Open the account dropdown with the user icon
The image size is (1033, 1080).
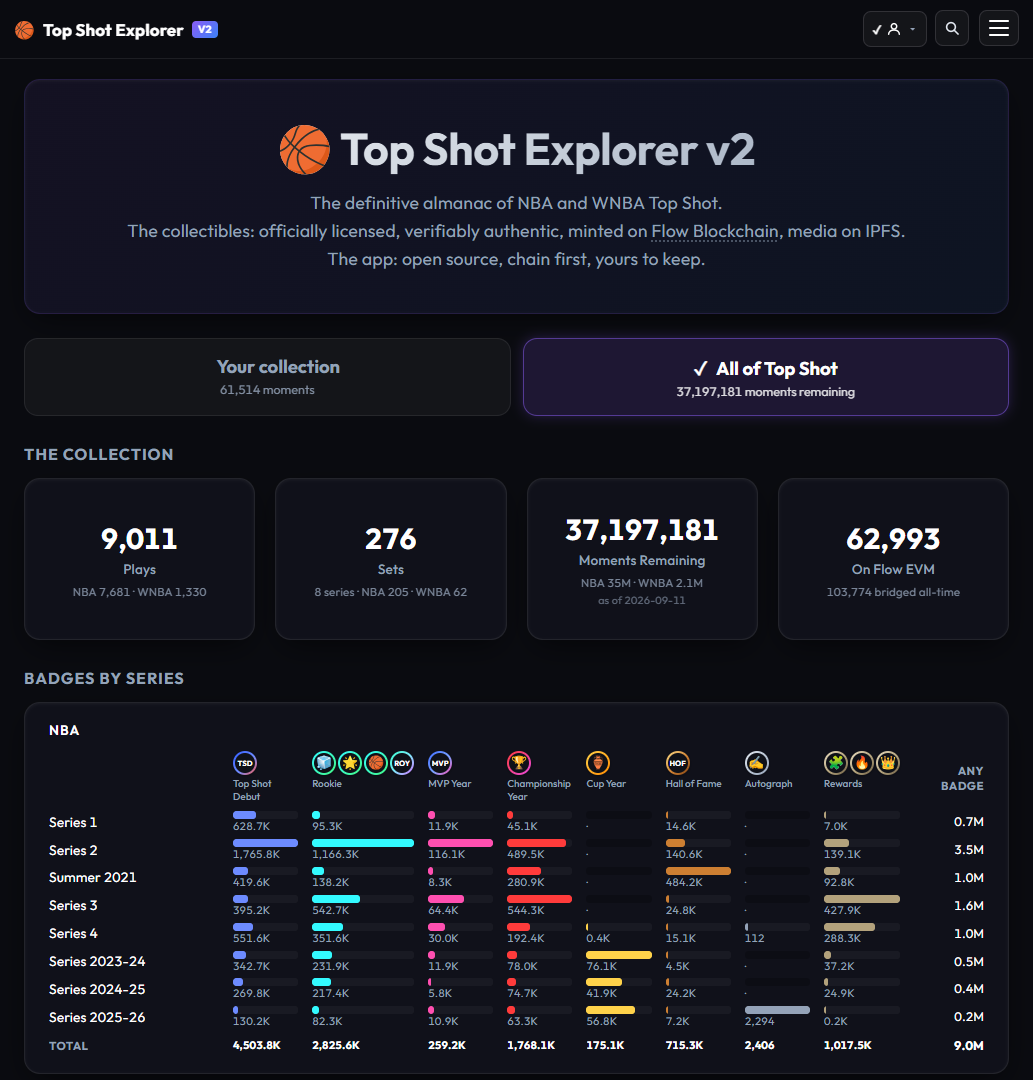(x=895, y=28)
